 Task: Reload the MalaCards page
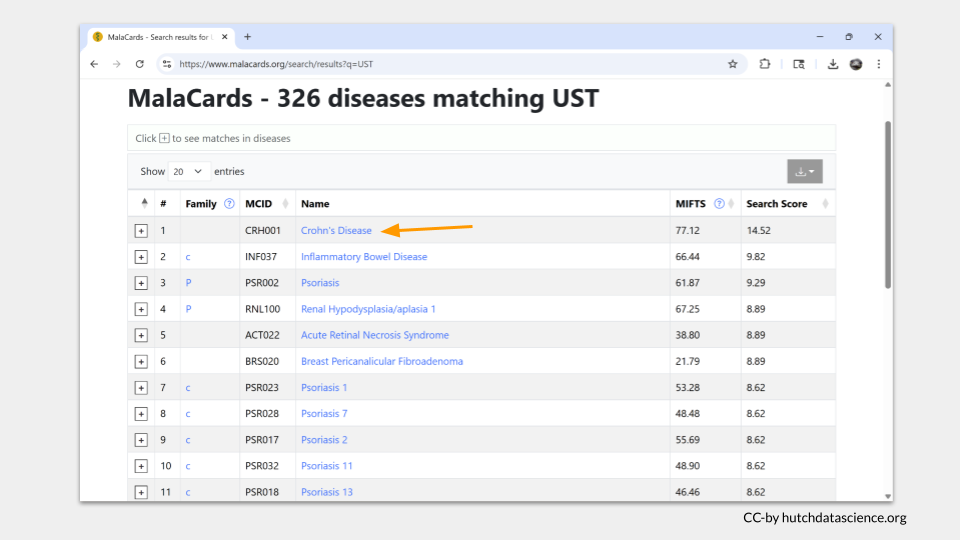click(140, 64)
